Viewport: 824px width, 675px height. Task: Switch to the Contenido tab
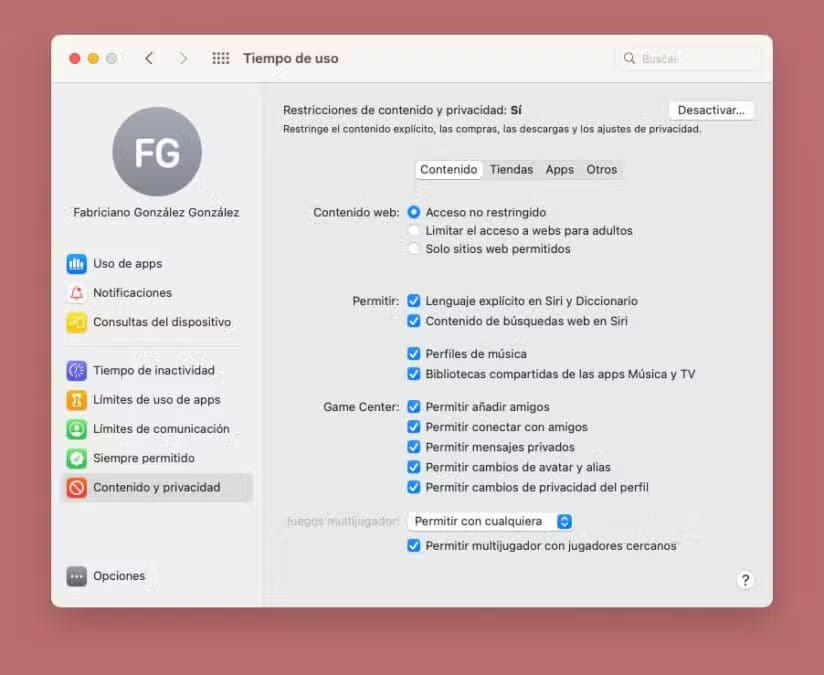click(x=448, y=170)
